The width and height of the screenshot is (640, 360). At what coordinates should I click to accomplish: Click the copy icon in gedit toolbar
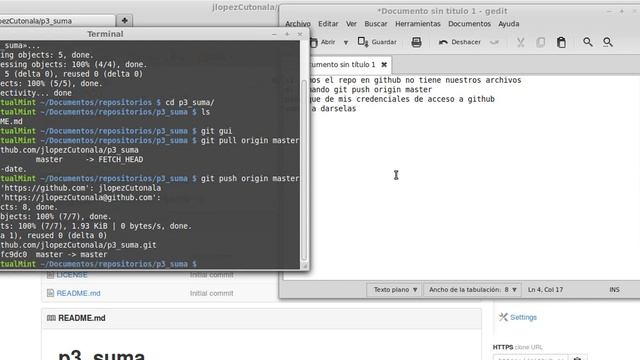pos(540,42)
